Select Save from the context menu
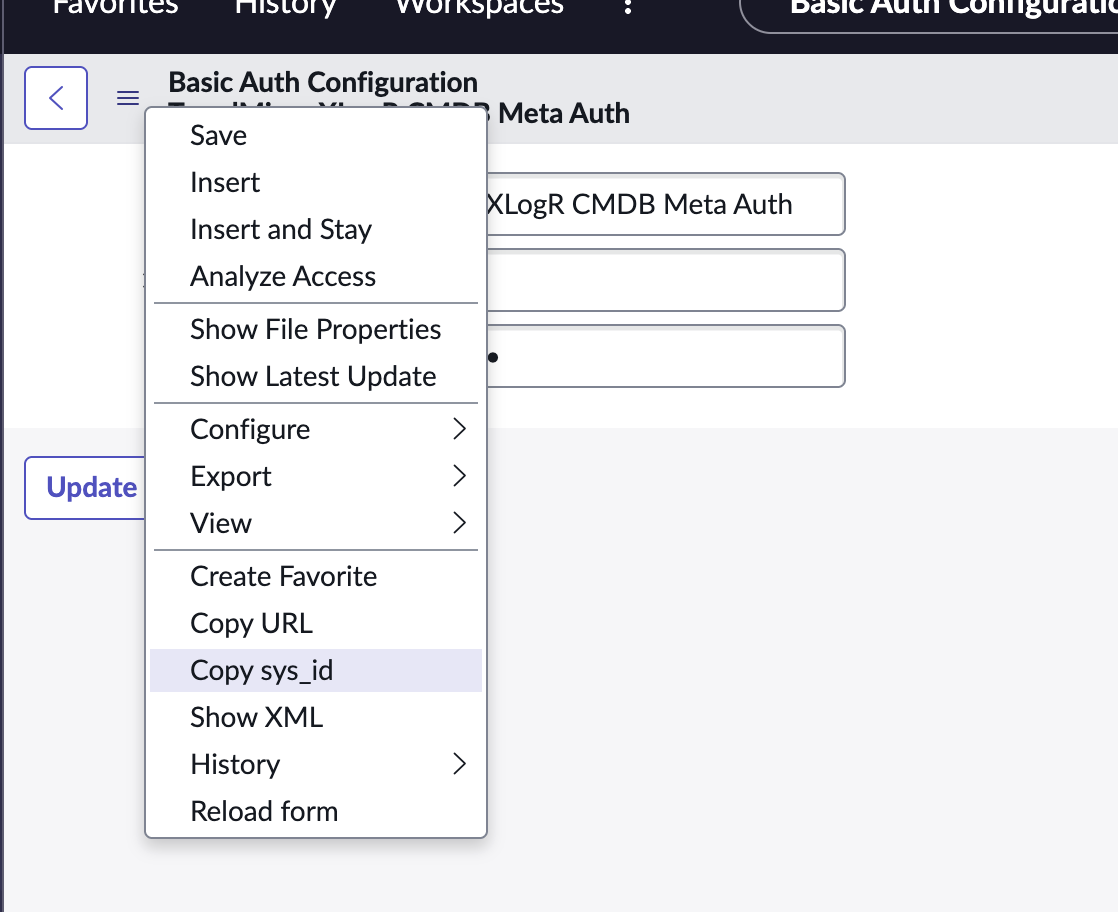 pos(218,135)
